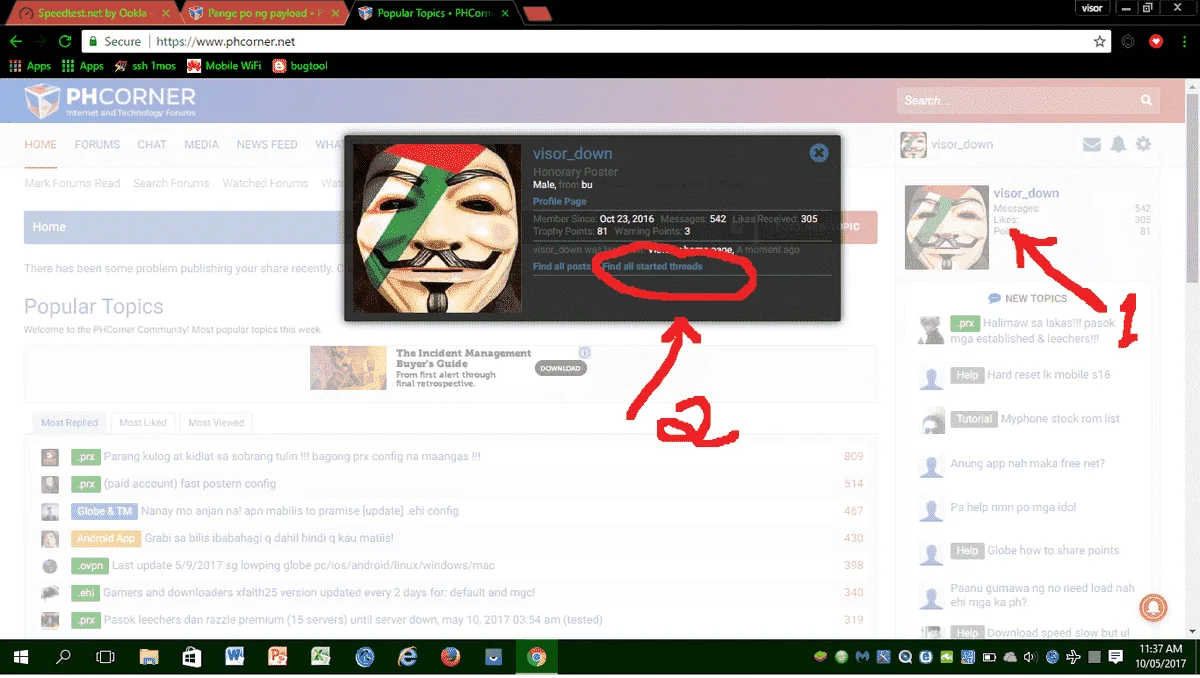Click Mark Forums Read link
This screenshot has height=678, width=1200.
pos(72,183)
